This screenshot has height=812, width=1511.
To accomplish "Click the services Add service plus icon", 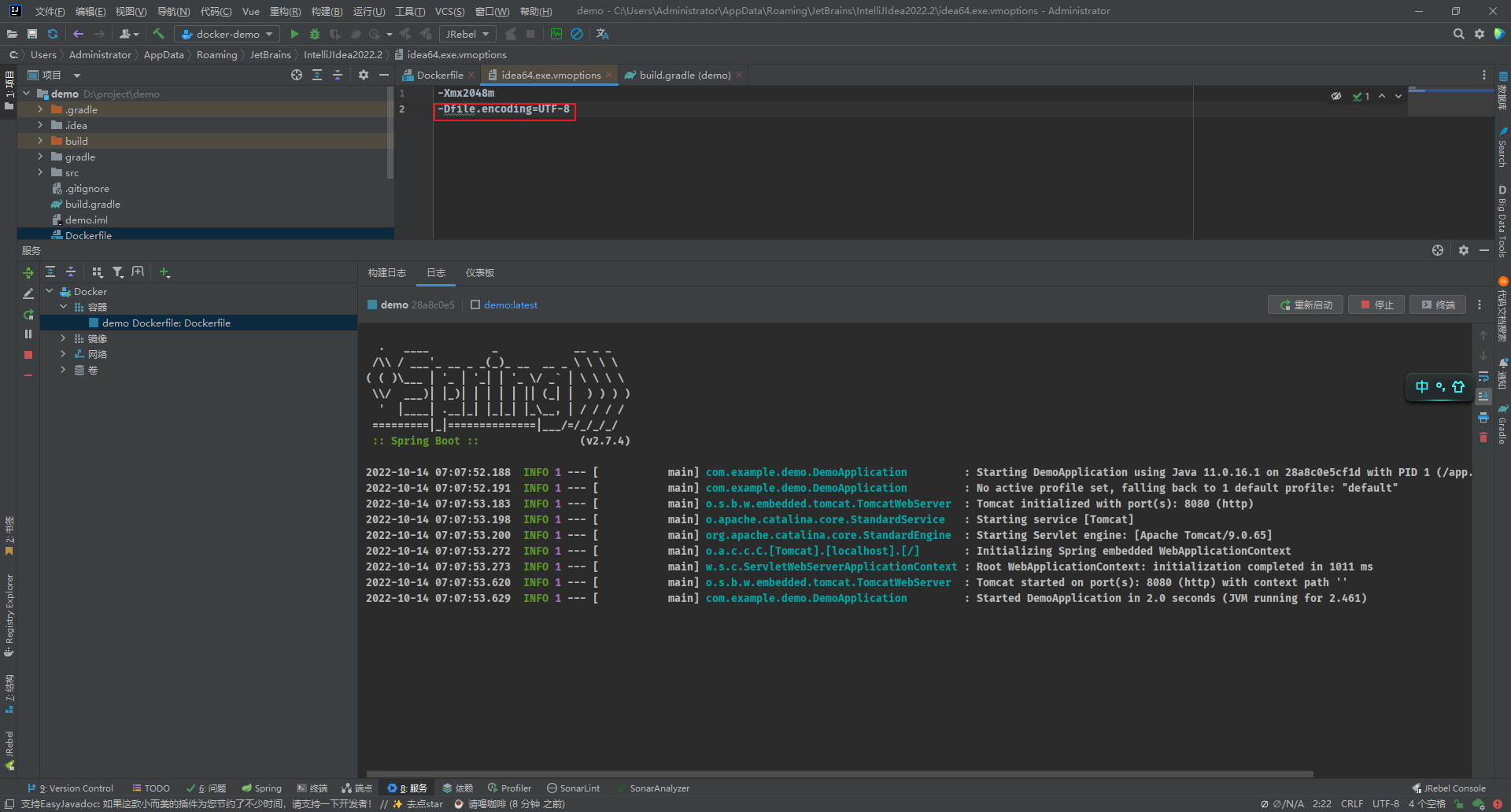I will click(164, 272).
